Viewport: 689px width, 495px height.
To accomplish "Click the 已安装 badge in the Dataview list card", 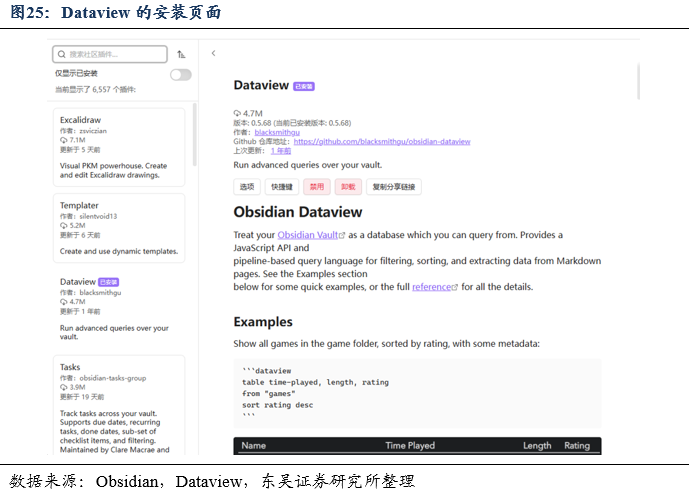I will point(108,282).
